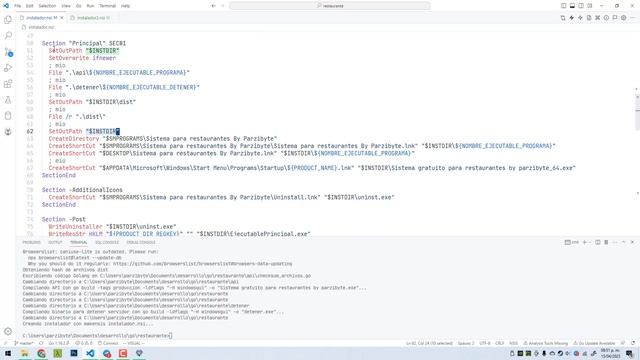Go back with the navigation arrow
The width and height of the screenshot is (640, 360).
pyautogui.click(x=213, y=6)
